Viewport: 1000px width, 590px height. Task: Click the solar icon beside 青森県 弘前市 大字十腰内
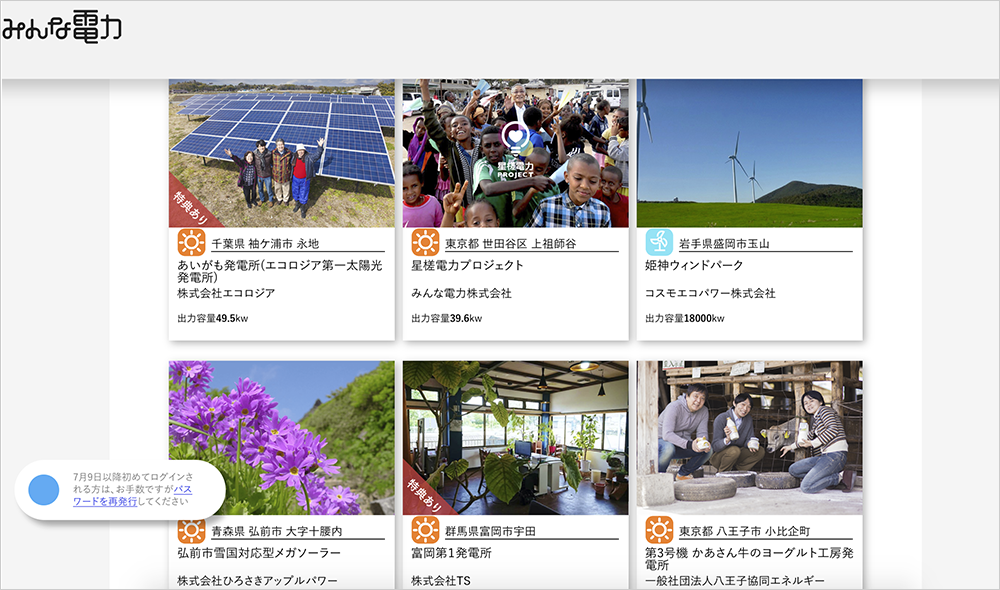191,529
